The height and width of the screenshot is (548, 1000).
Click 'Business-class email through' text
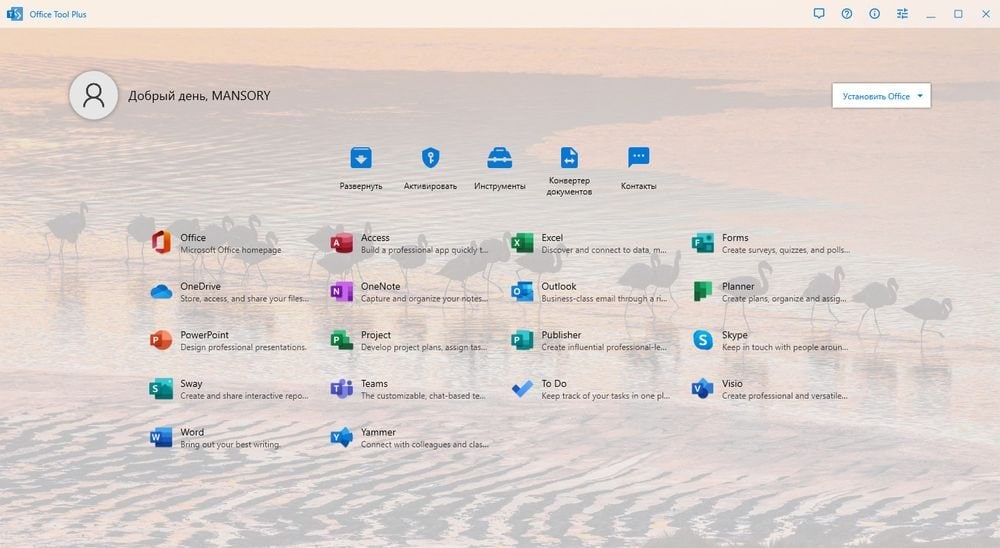pos(604,299)
